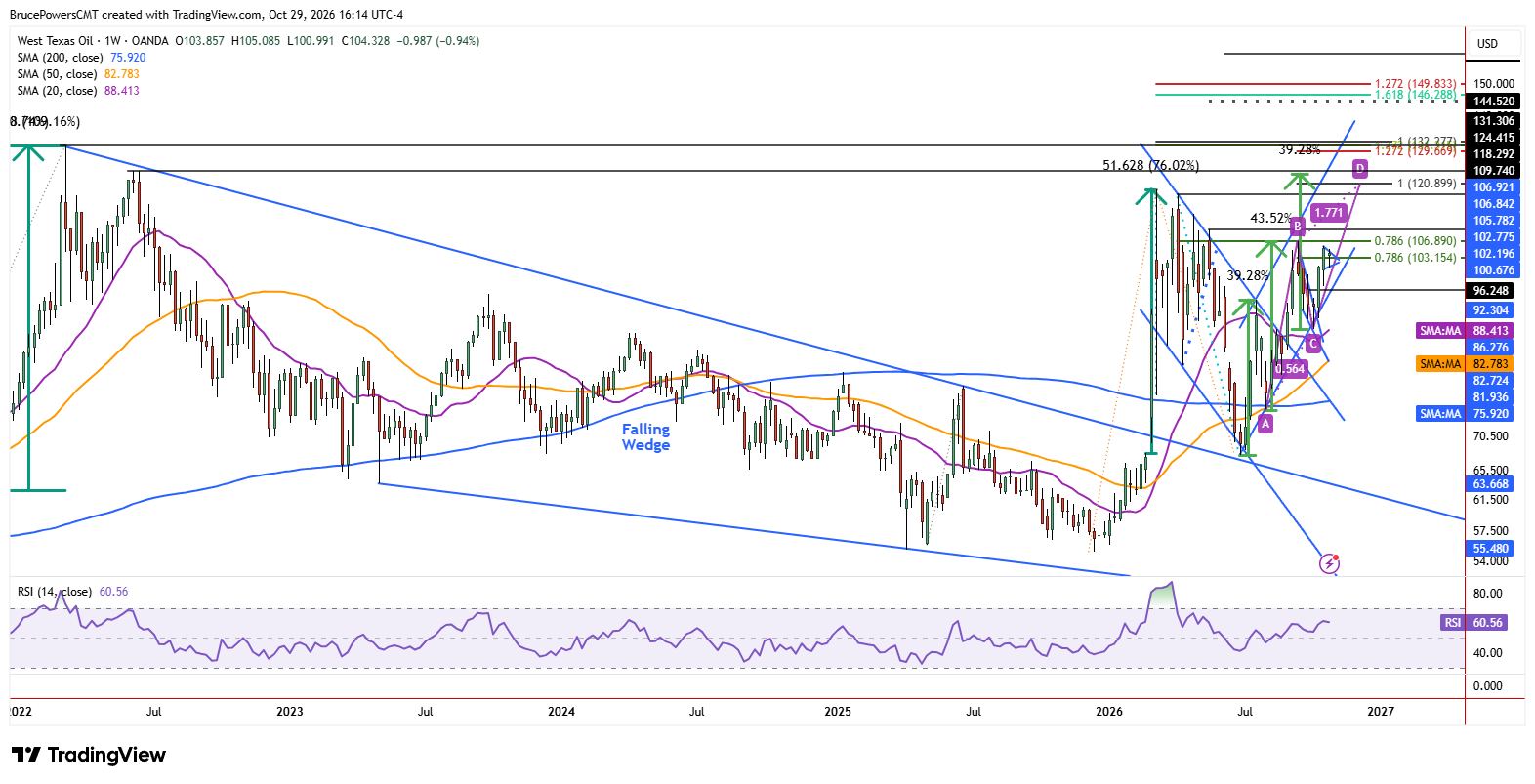Click the 51.628 (76.02%) measurement label
The width and height of the screenshot is (1535, 784).
click(1151, 165)
